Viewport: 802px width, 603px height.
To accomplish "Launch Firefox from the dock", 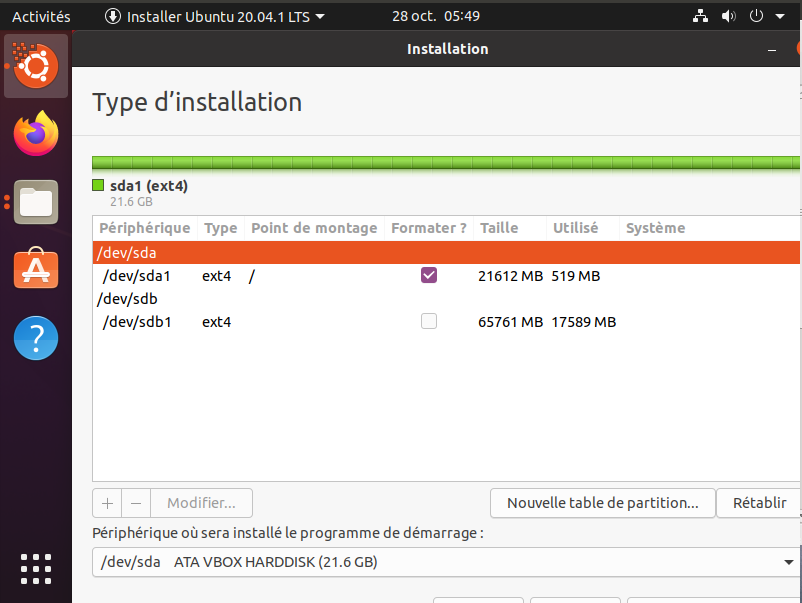I will coord(36,134).
